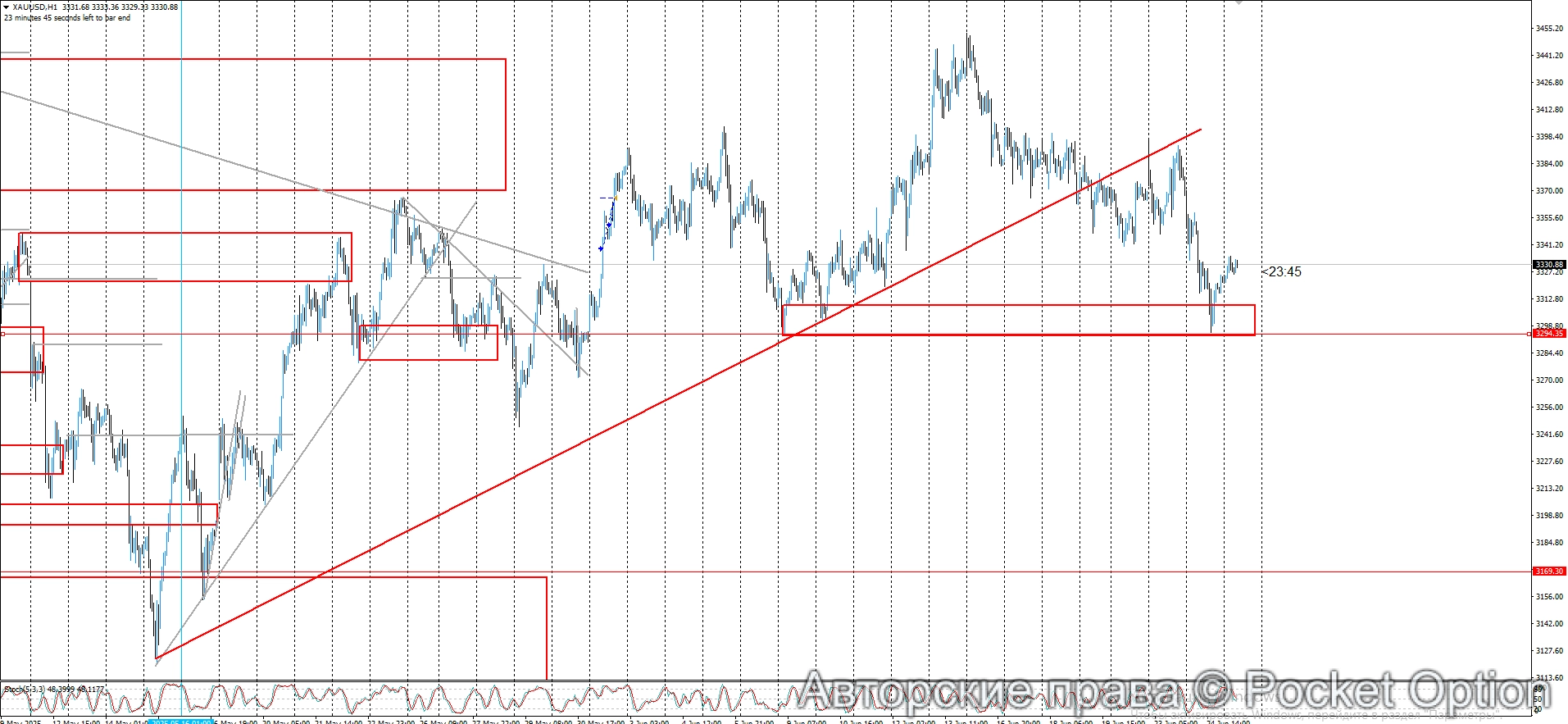Grab the square handle beside 3294.35 tag
Image resolution: width=1568 pixels, height=724 pixels.
pos(1529,334)
